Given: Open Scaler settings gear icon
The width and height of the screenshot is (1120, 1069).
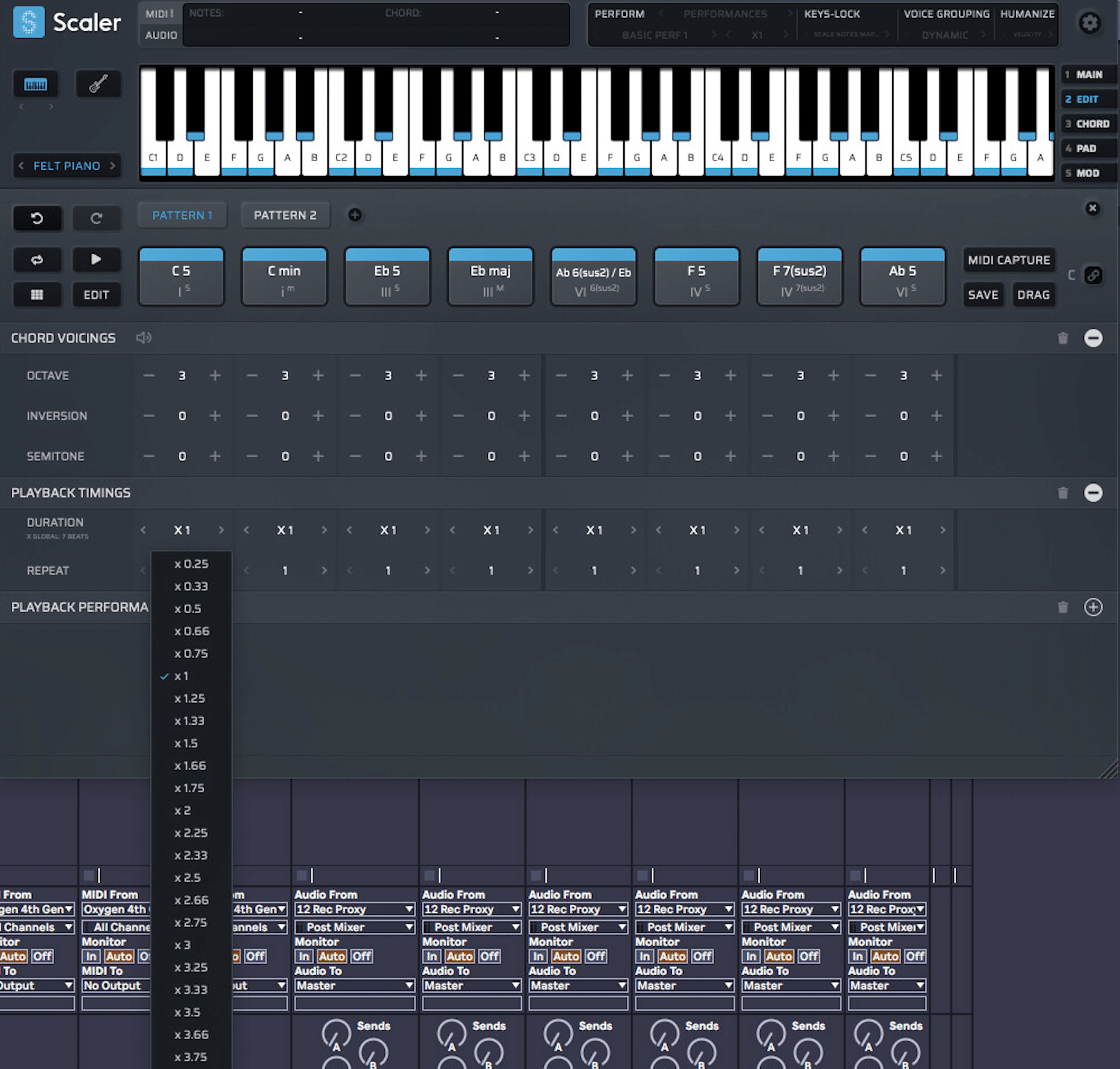Looking at the screenshot, I should [x=1089, y=23].
